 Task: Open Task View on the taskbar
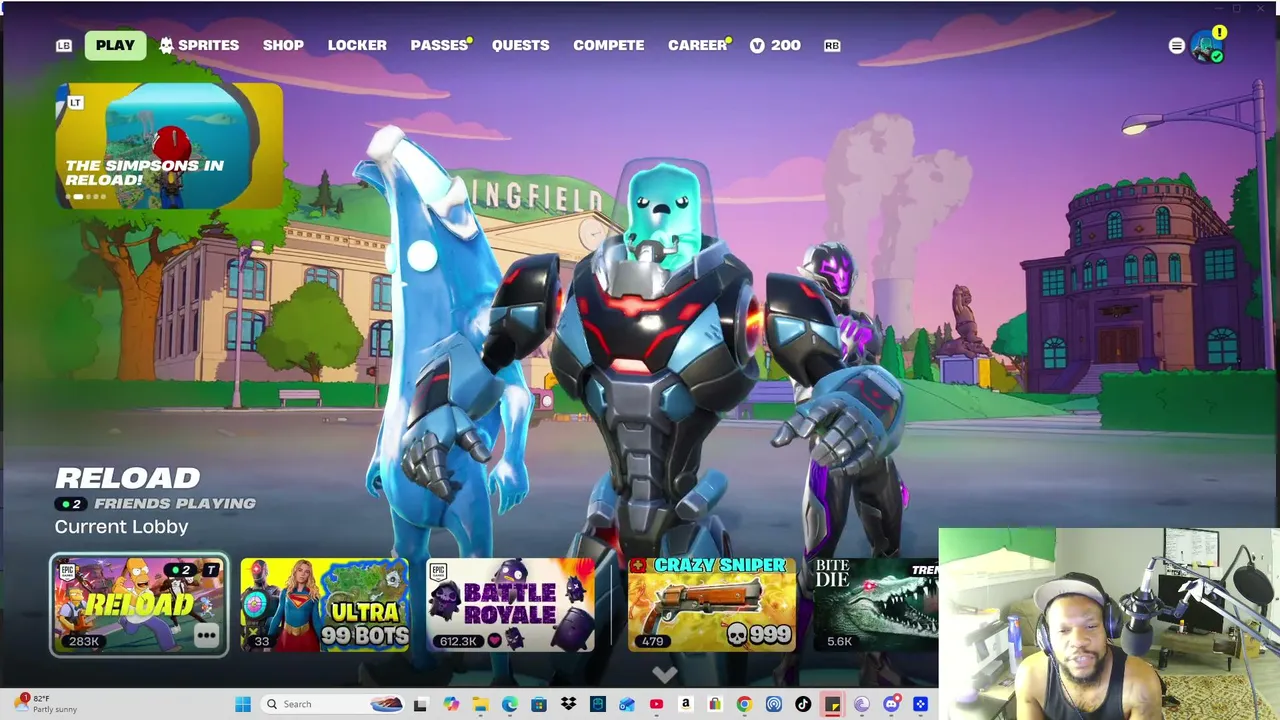(420, 704)
